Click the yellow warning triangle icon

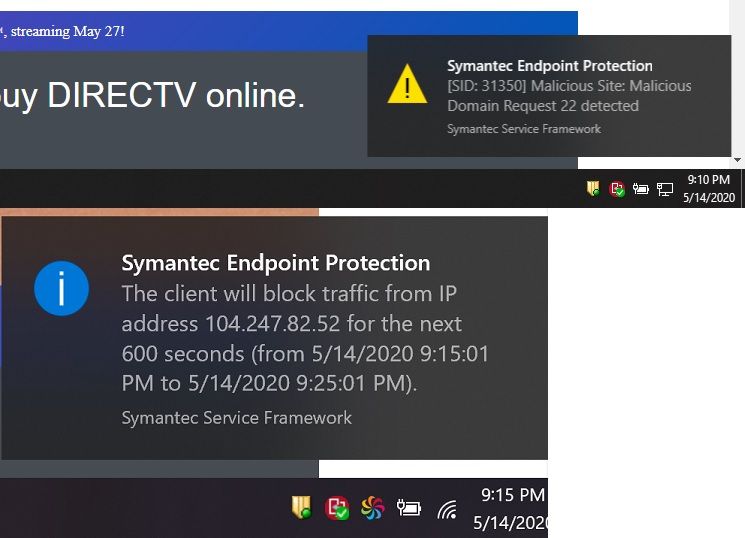(x=407, y=85)
